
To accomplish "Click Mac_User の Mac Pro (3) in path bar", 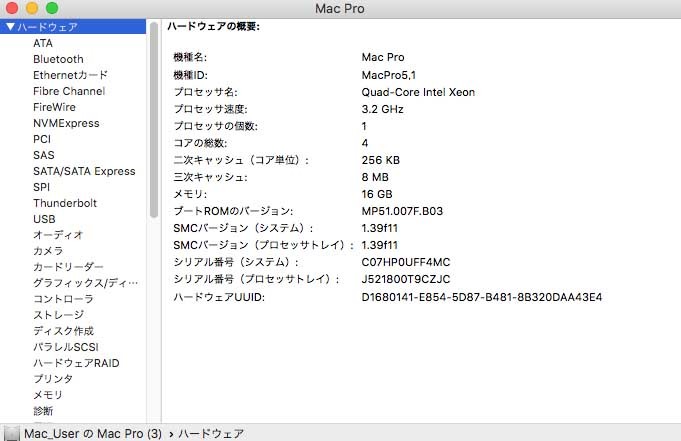I will point(93,434).
